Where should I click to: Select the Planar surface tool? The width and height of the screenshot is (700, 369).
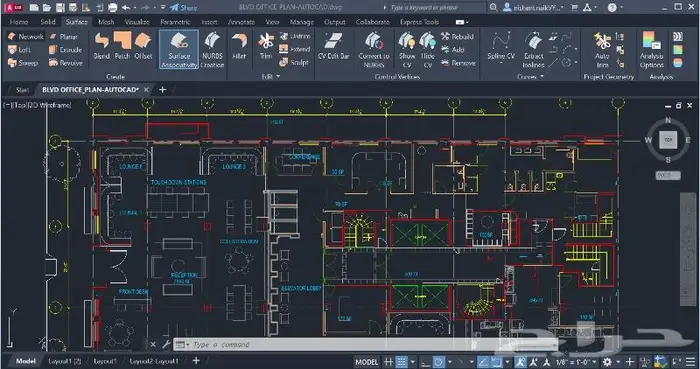point(63,37)
